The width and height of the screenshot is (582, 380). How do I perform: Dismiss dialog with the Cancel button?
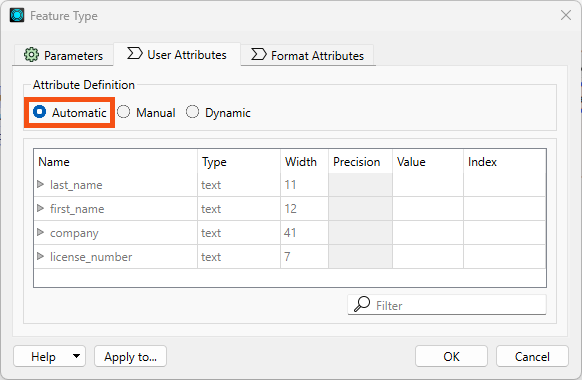532,356
